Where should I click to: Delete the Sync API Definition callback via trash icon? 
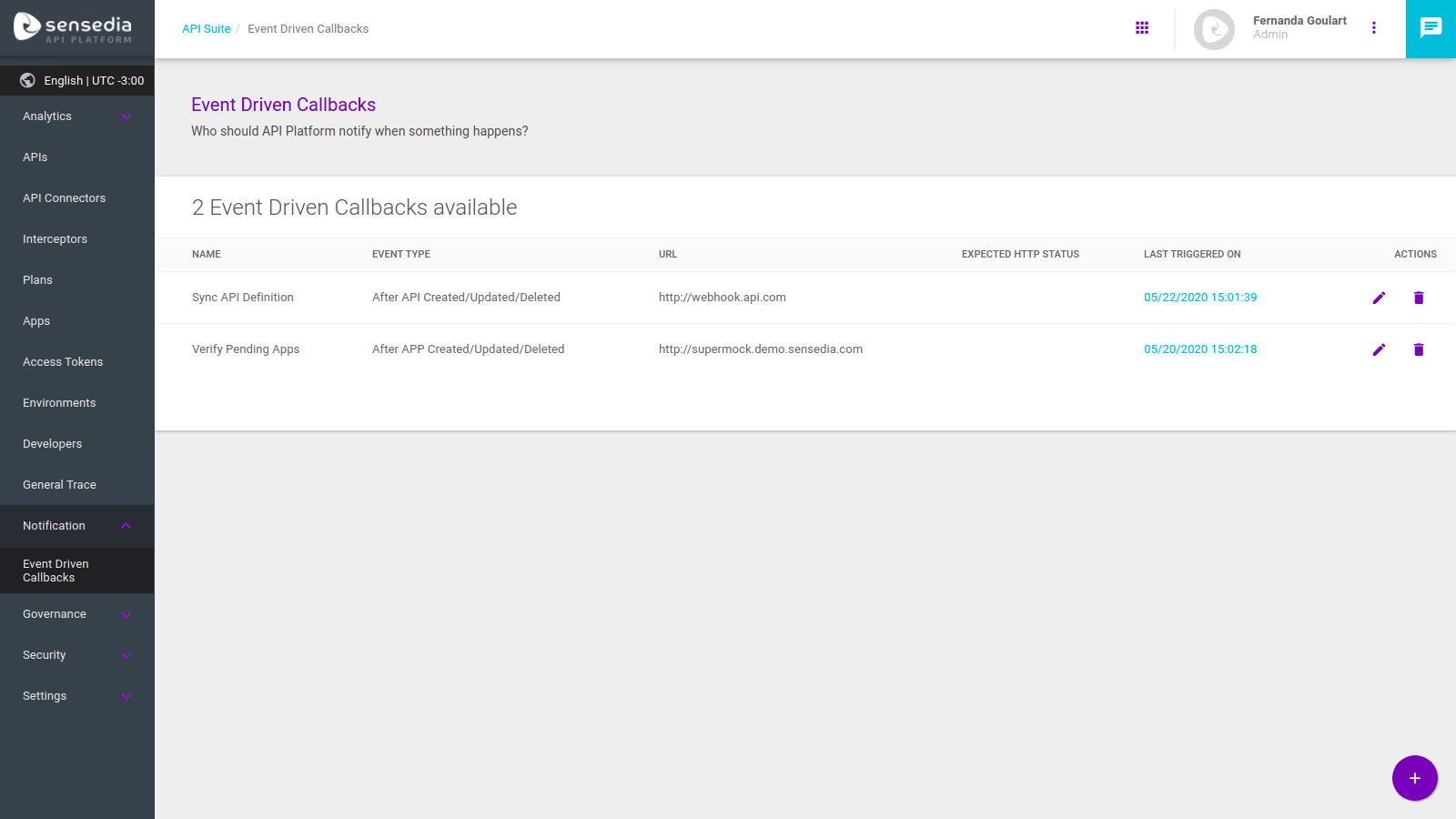pyautogui.click(x=1419, y=298)
